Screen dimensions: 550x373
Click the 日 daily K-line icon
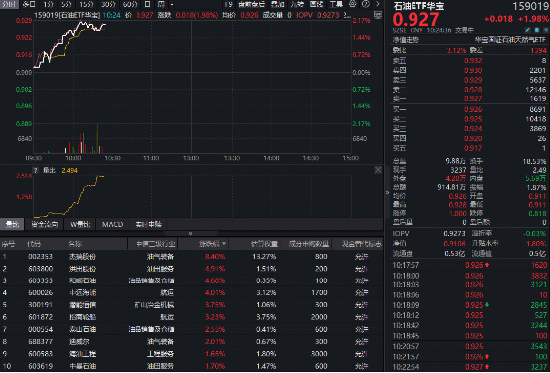click(x=148, y=4)
